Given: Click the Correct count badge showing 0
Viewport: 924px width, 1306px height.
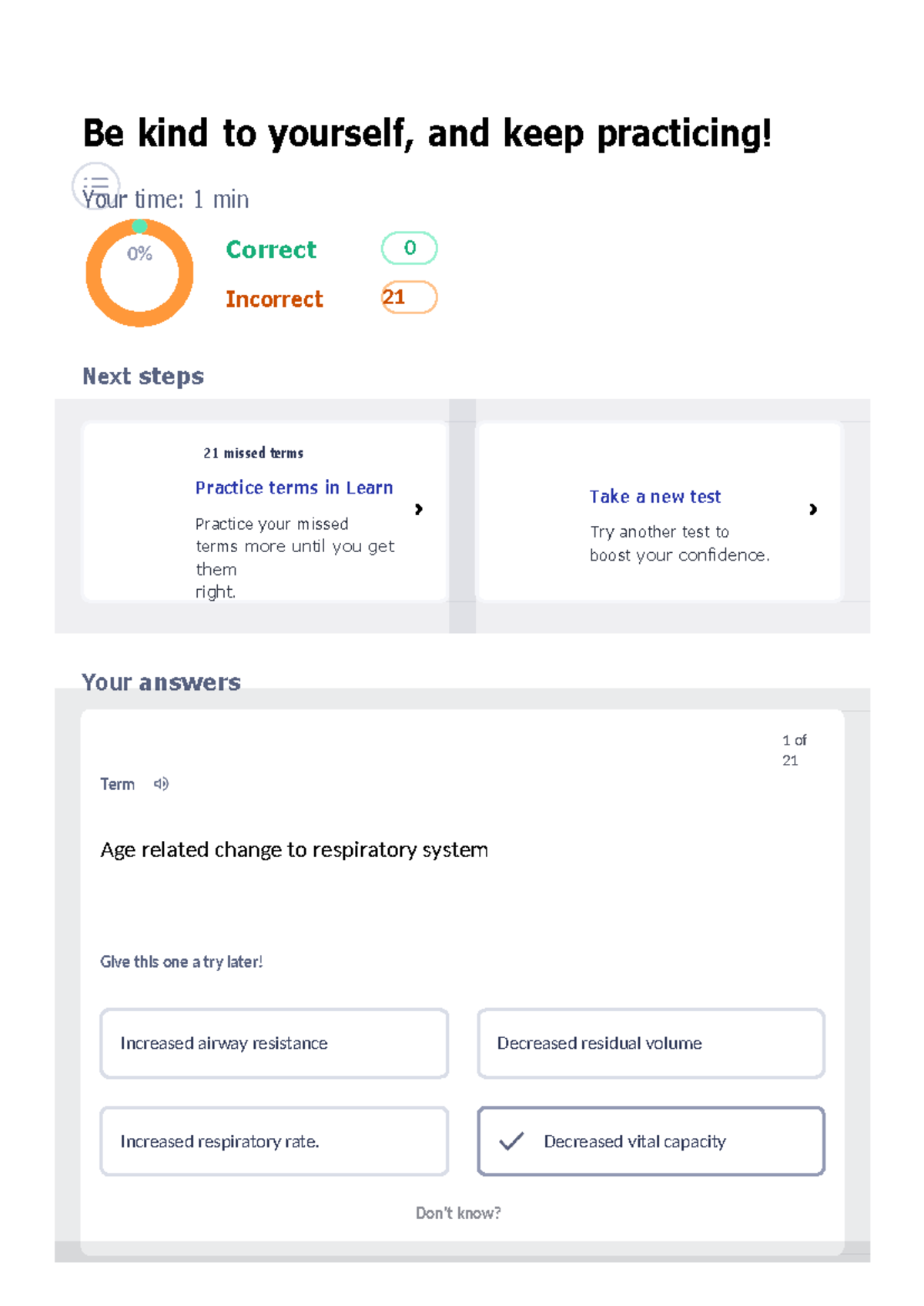Looking at the screenshot, I should coord(410,248).
